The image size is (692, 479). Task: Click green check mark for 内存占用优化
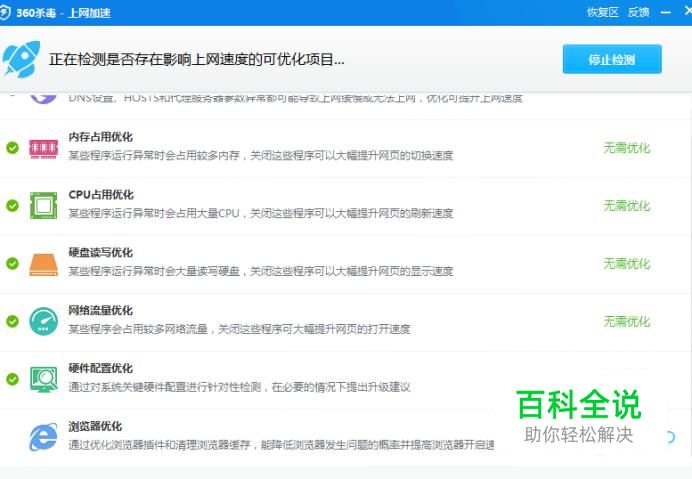[12, 148]
